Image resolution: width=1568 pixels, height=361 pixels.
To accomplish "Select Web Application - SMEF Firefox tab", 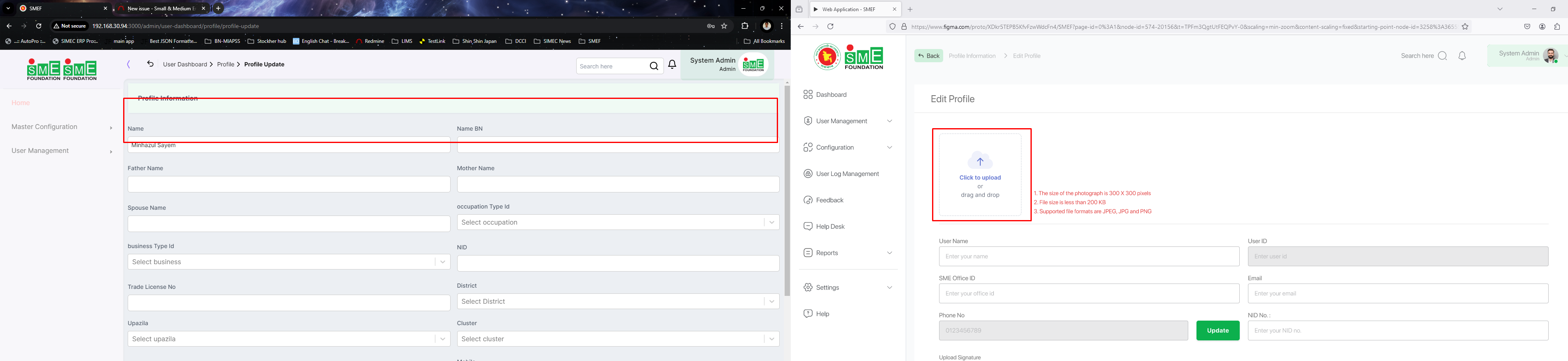I will pyautogui.click(x=855, y=9).
